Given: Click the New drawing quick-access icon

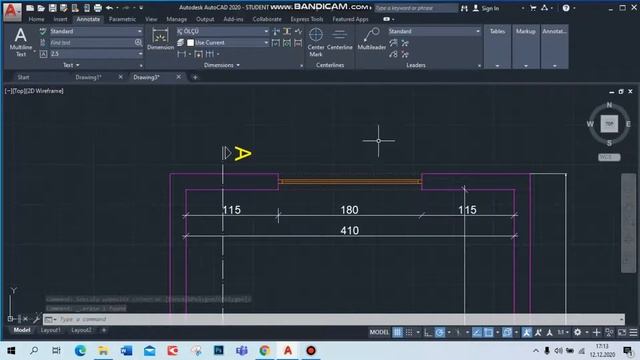Looking at the screenshot, I should pyautogui.click(x=30, y=8).
